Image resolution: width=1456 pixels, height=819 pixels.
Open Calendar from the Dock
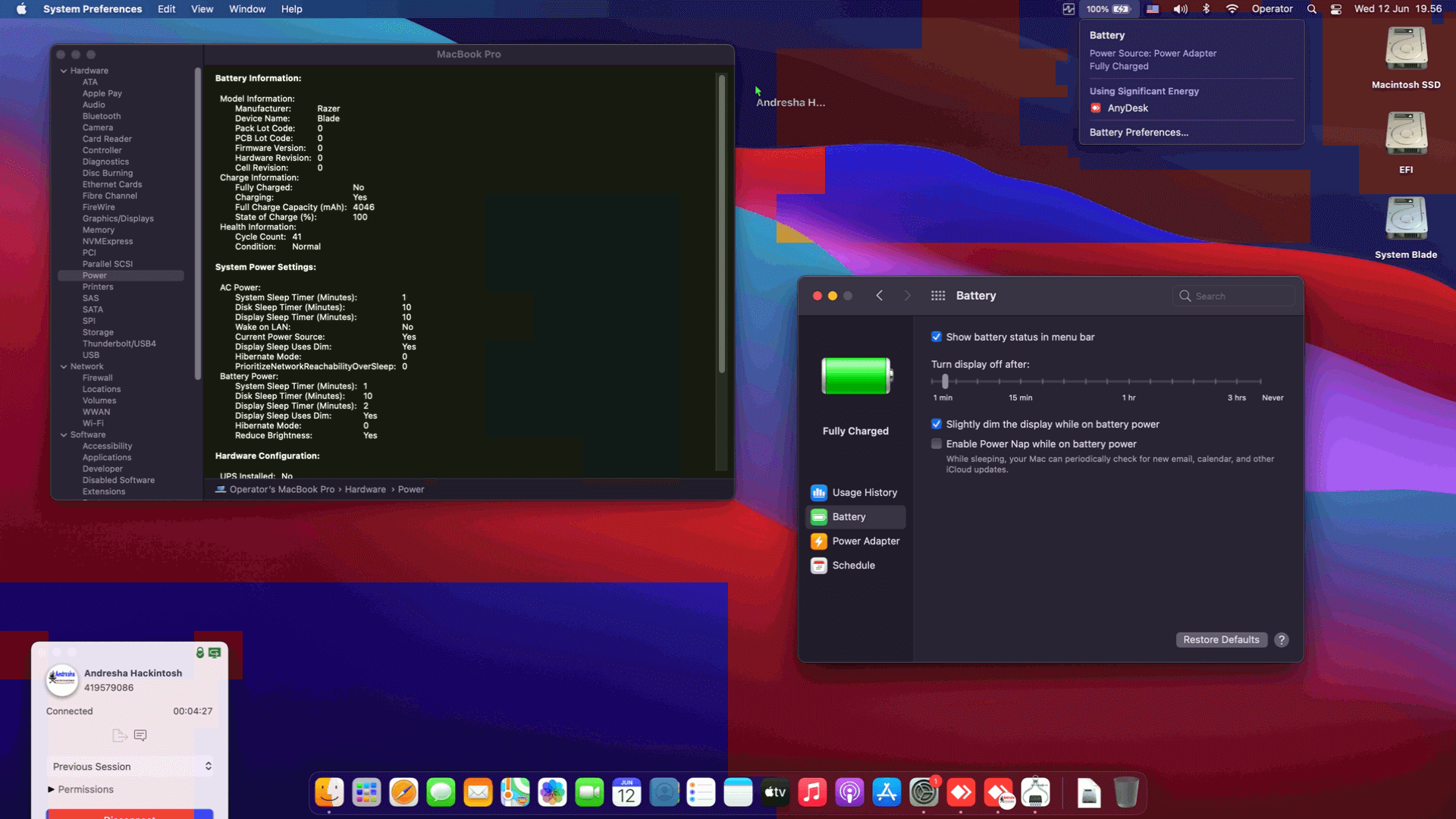(626, 793)
